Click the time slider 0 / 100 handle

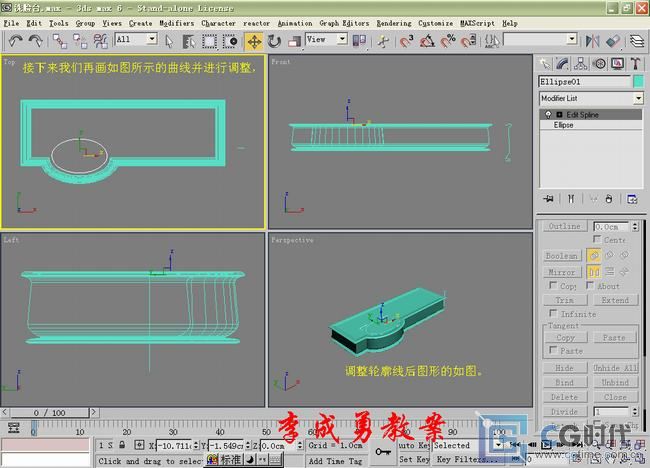point(49,413)
